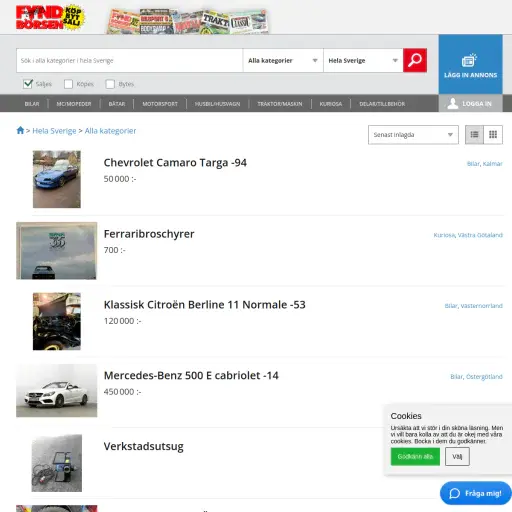The image size is (512, 512).
Task: Open the Hela Sverige region dropdown
Action: pyautogui.click(x=363, y=60)
